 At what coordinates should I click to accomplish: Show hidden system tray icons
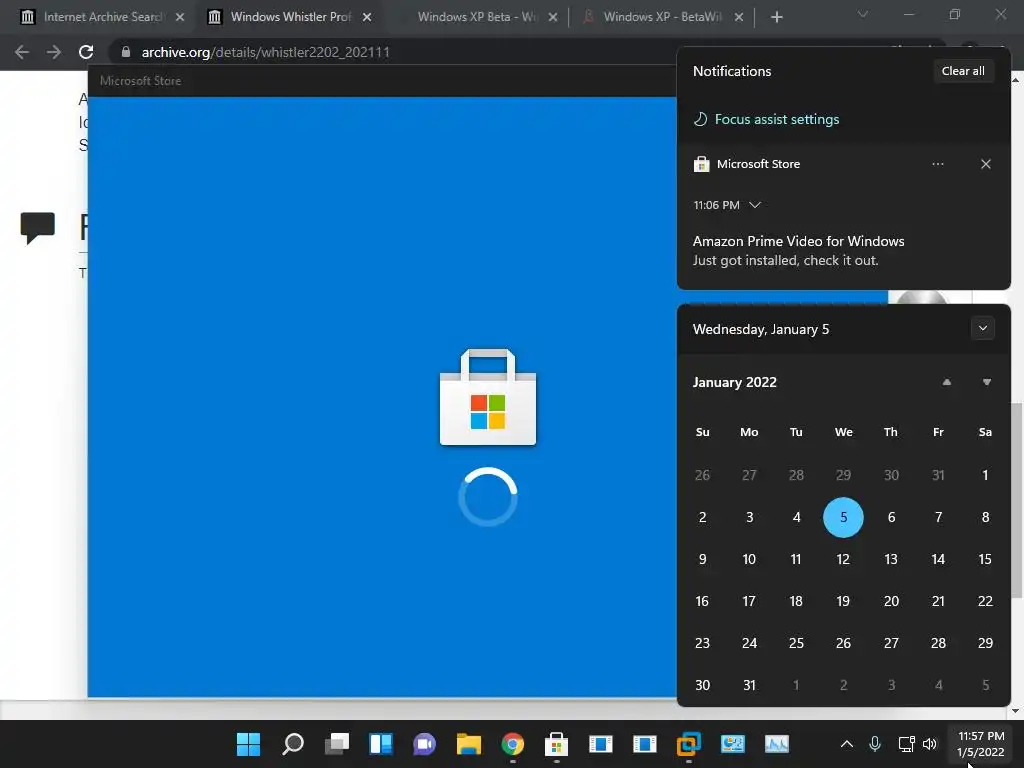(x=846, y=744)
